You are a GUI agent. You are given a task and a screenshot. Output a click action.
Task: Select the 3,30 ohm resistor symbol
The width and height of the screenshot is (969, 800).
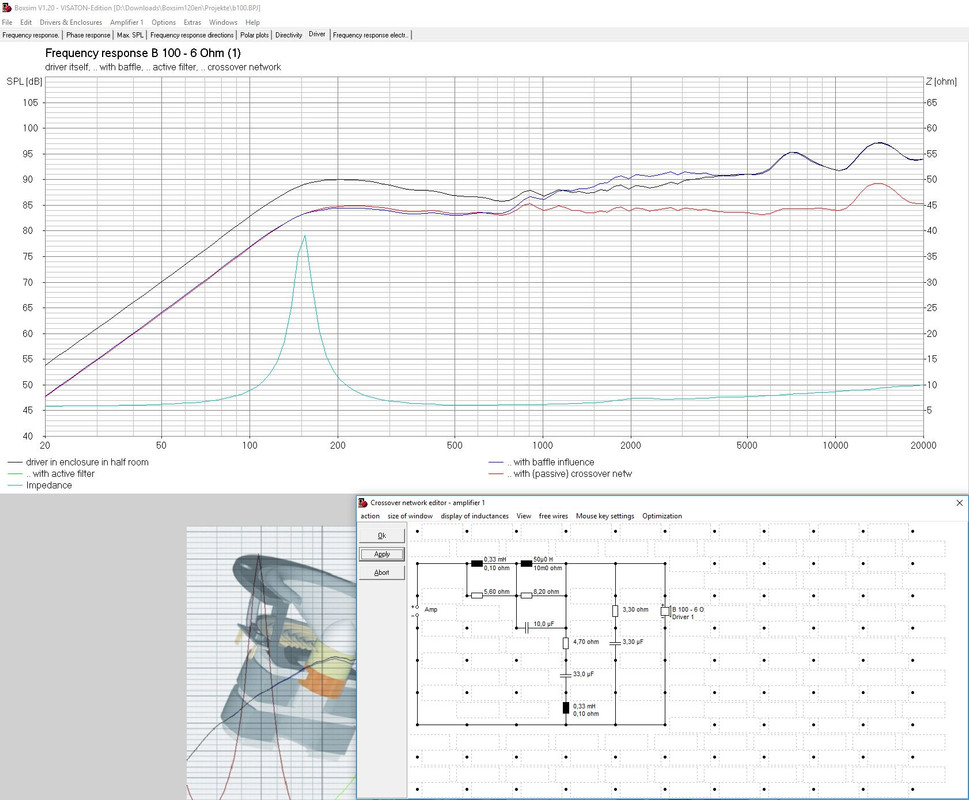click(615, 611)
